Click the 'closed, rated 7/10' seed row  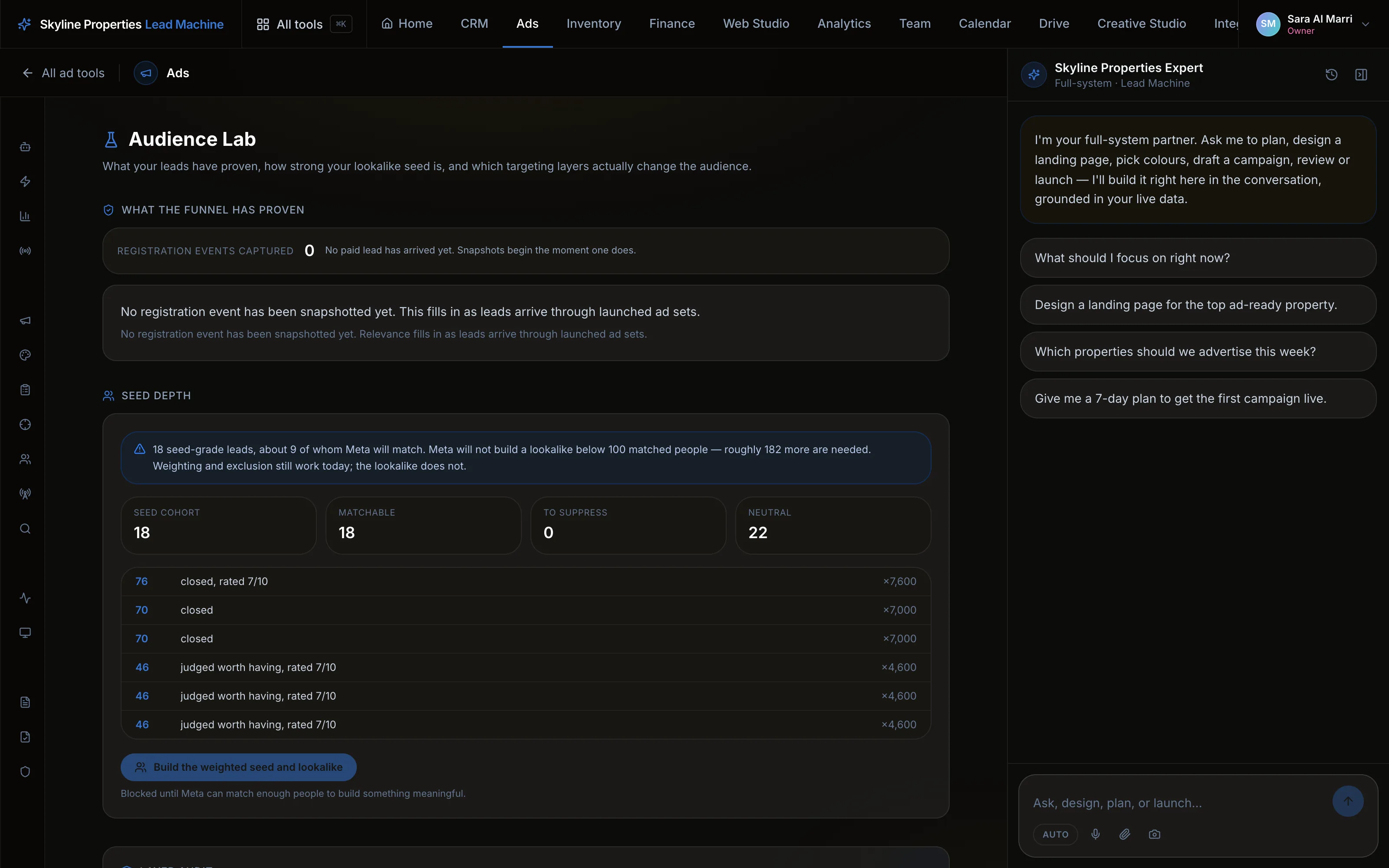tap(525, 582)
